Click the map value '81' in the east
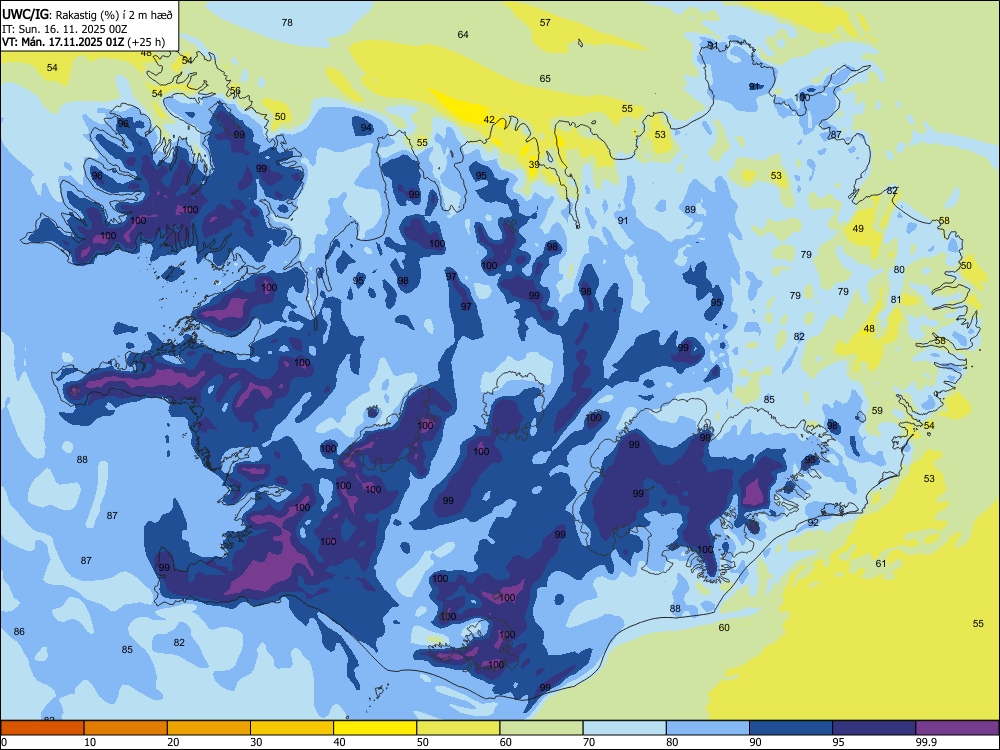 (896, 300)
